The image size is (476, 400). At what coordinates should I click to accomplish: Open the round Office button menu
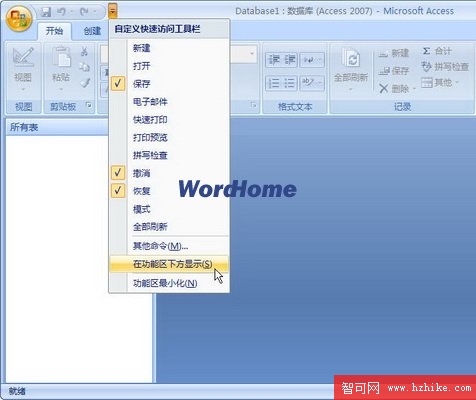(x=19, y=18)
